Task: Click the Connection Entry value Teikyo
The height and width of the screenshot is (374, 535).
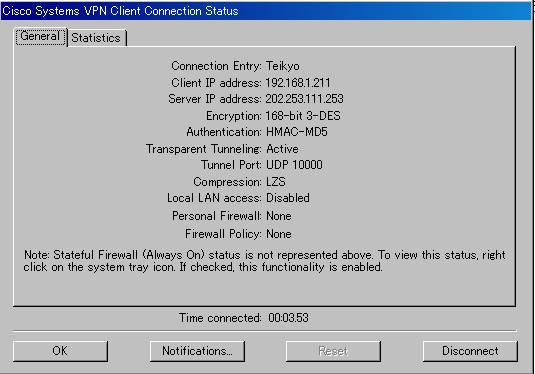Action: pos(283,66)
